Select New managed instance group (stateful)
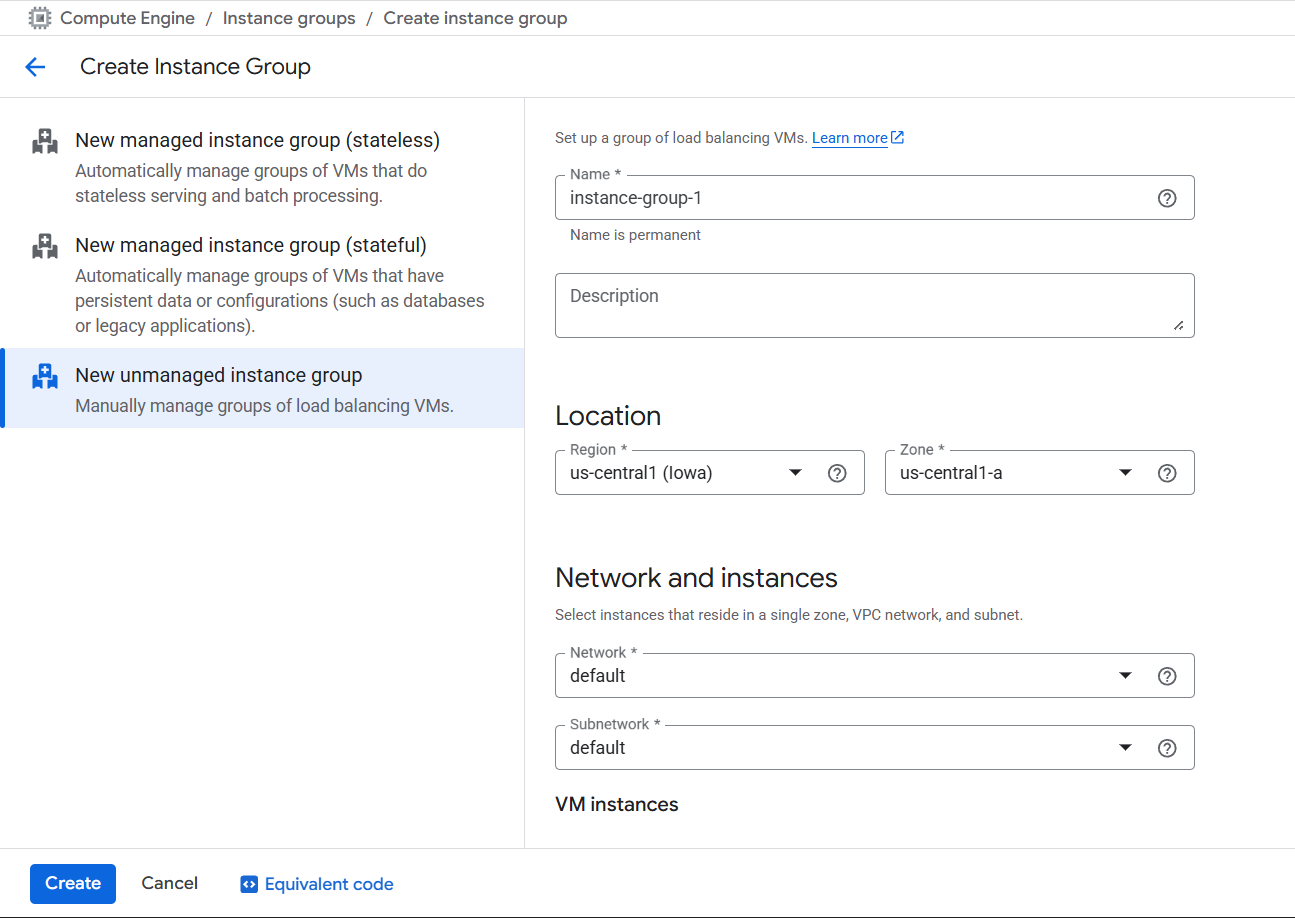Screen dimensions: 1295x918 [251, 245]
